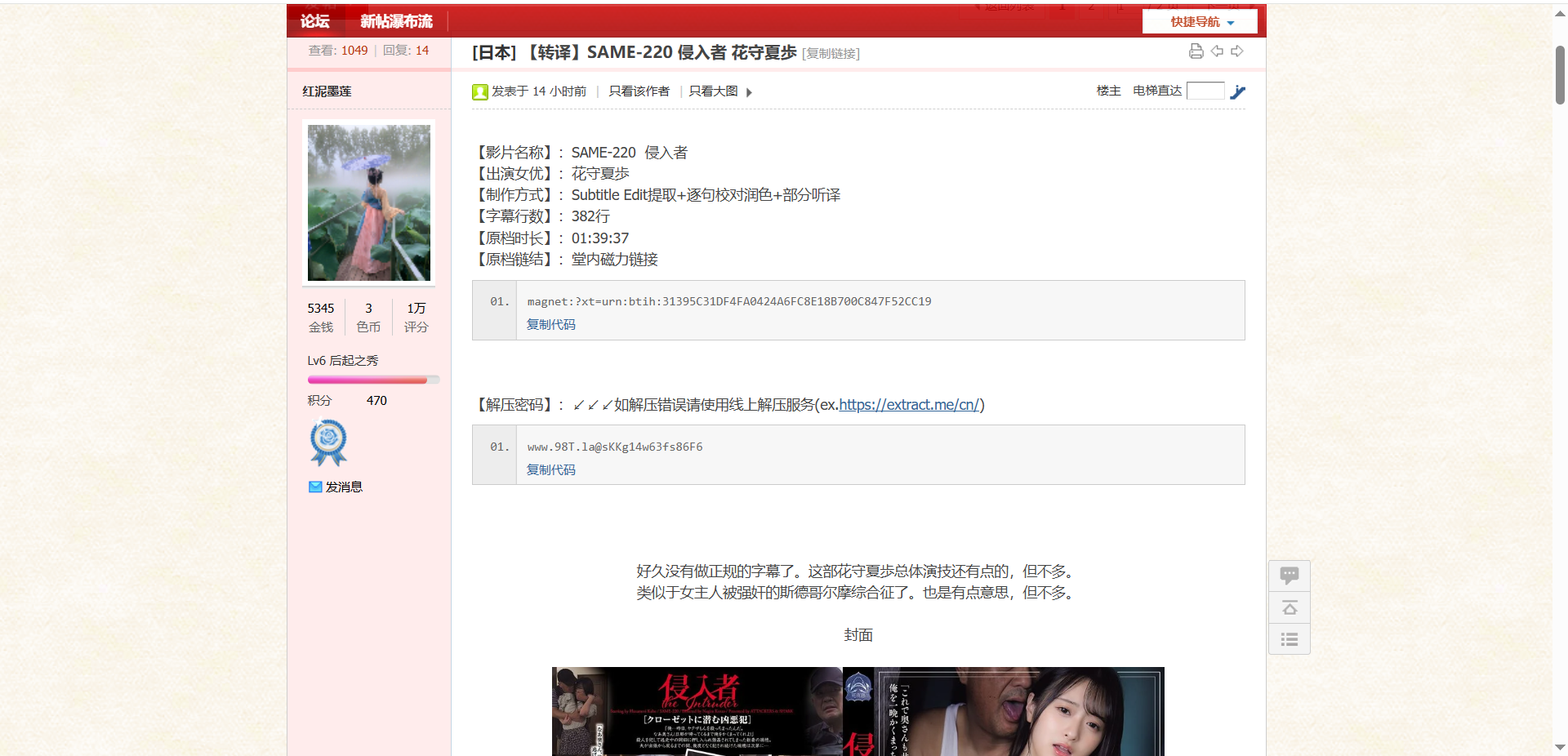The image size is (1568, 756).
Task: Click the return to top icon
Action: point(1290,607)
